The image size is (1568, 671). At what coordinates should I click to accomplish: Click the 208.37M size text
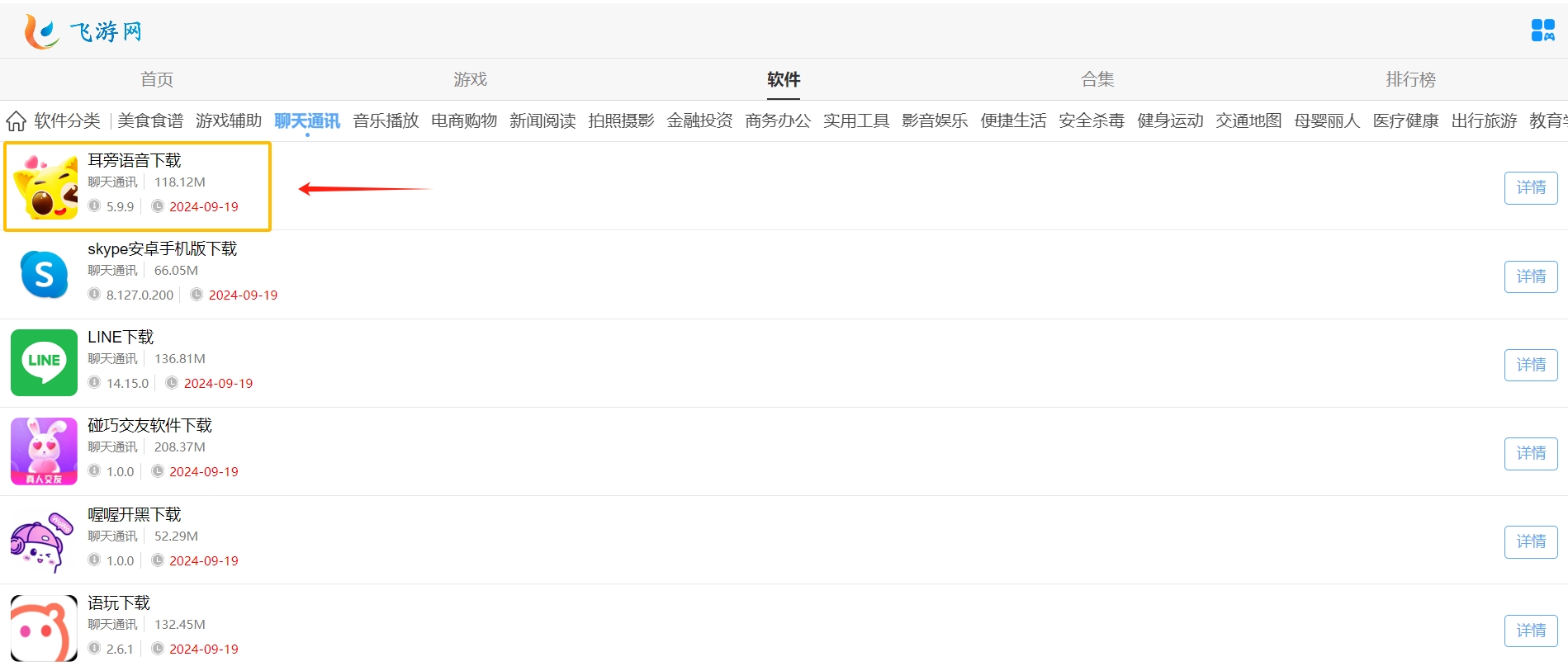click(180, 447)
